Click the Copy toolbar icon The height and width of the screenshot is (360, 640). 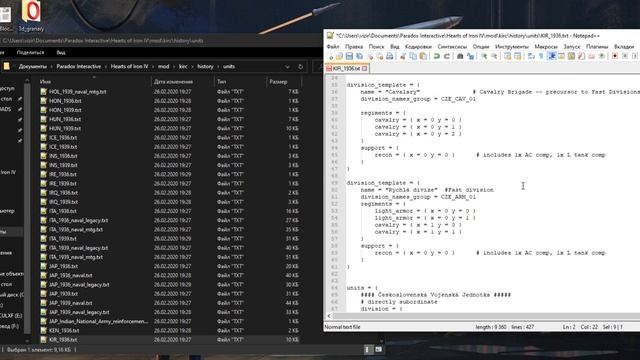coord(413,56)
